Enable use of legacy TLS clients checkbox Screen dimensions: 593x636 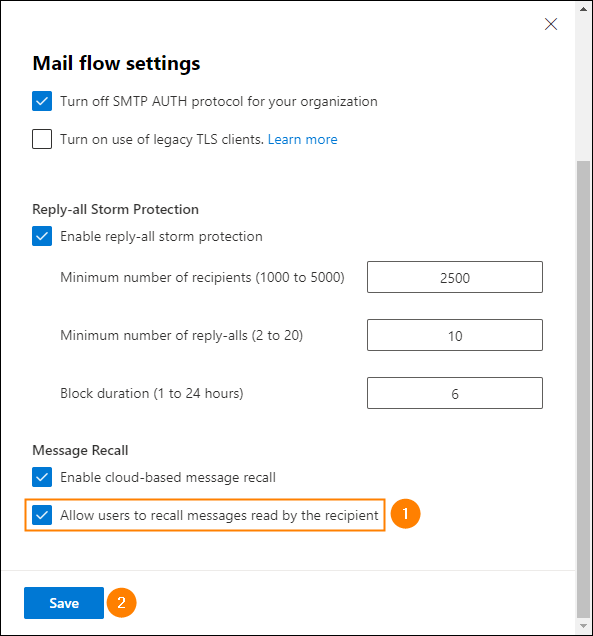42,139
